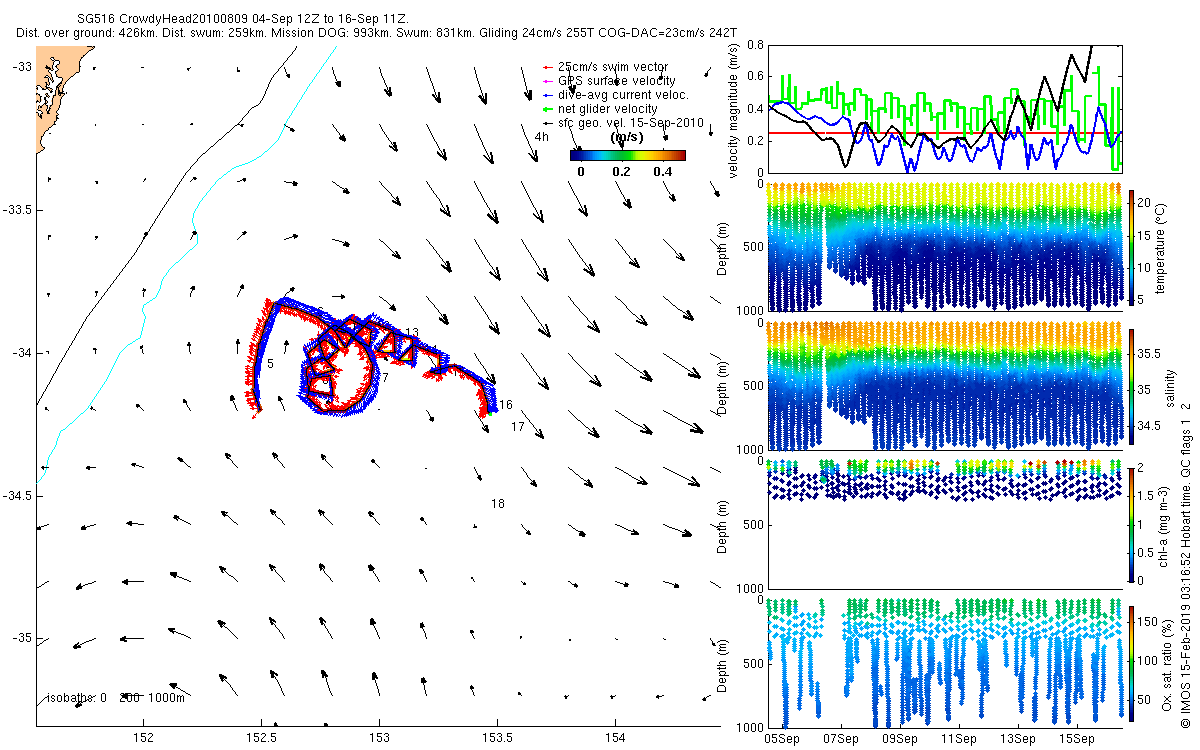
Task: Click the '11Sep' date tick
Action: click(x=959, y=739)
